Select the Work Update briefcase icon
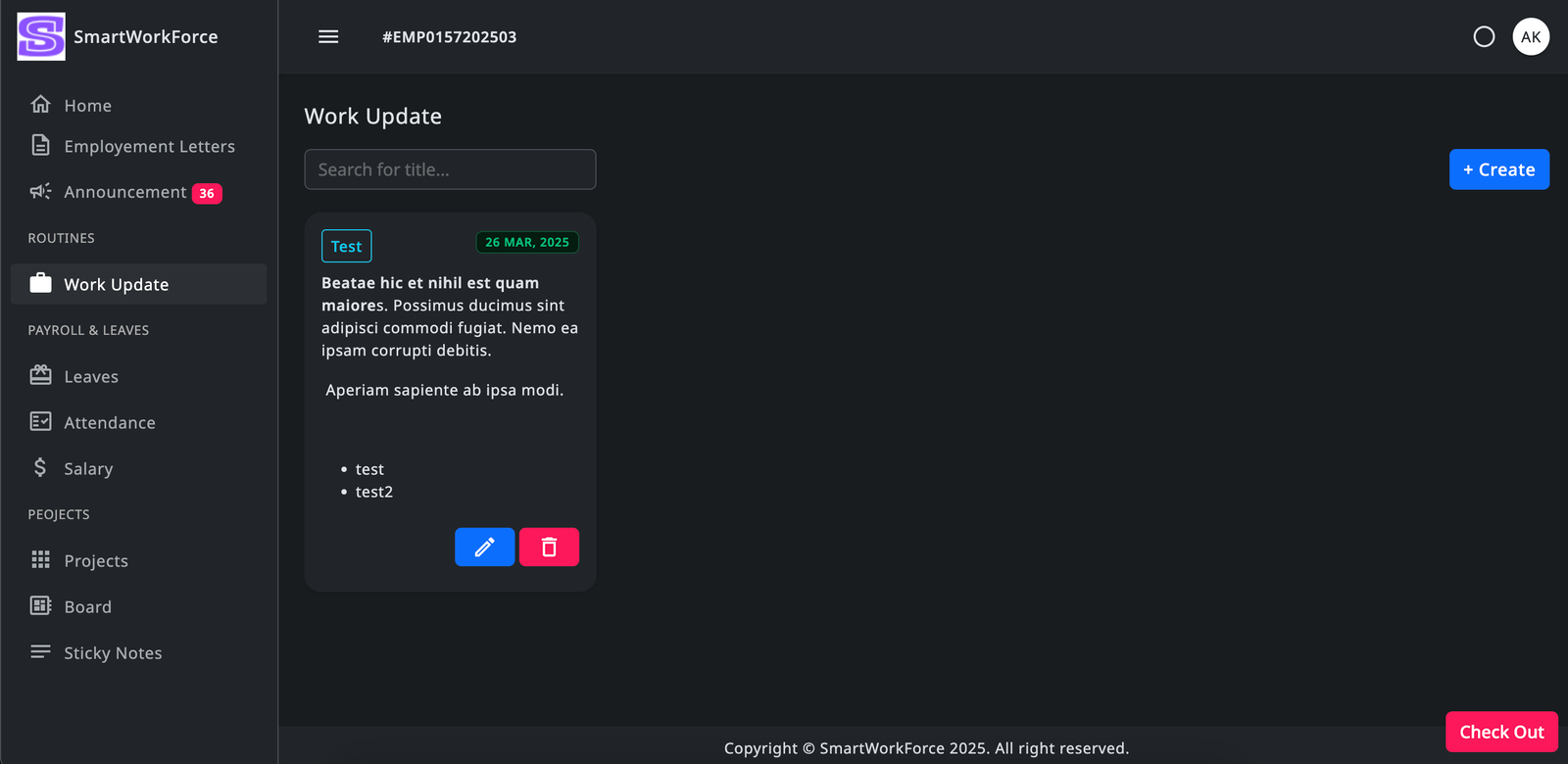This screenshot has height=764, width=1568. click(x=40, y=284)
